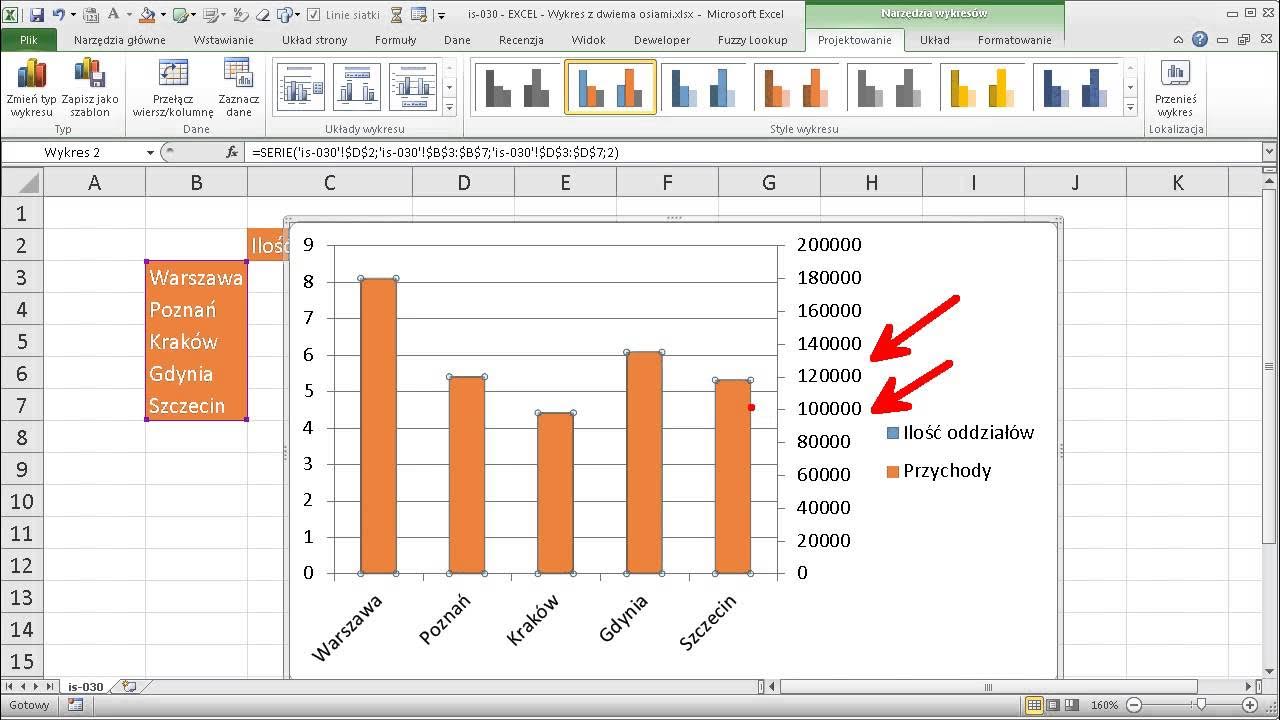Select the third chart layout thumbnail
The width and height of the screenshot is (1280, 720).
[413, 87]
